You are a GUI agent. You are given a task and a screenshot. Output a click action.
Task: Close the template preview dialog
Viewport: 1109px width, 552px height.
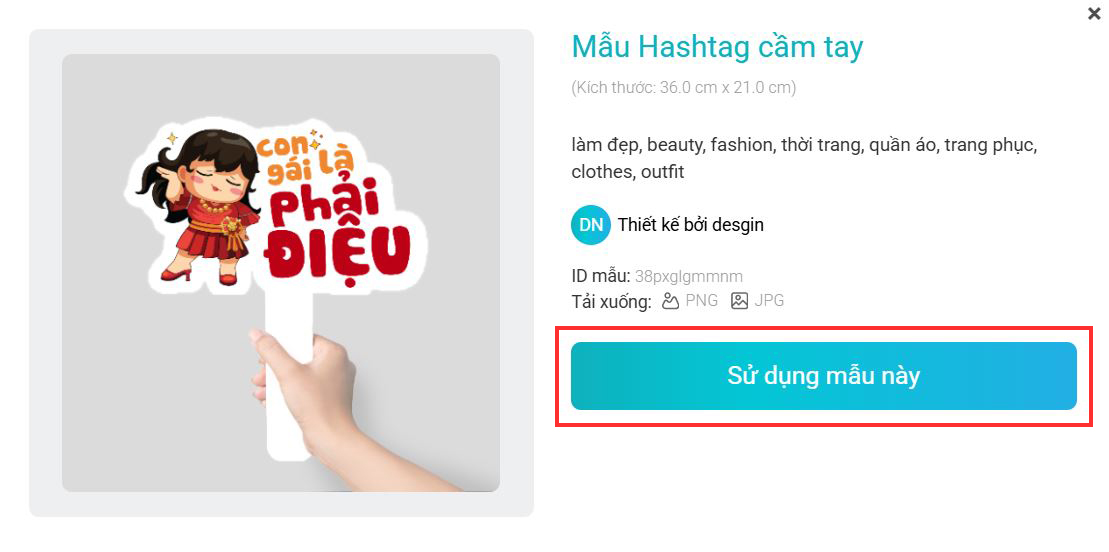1094,14
